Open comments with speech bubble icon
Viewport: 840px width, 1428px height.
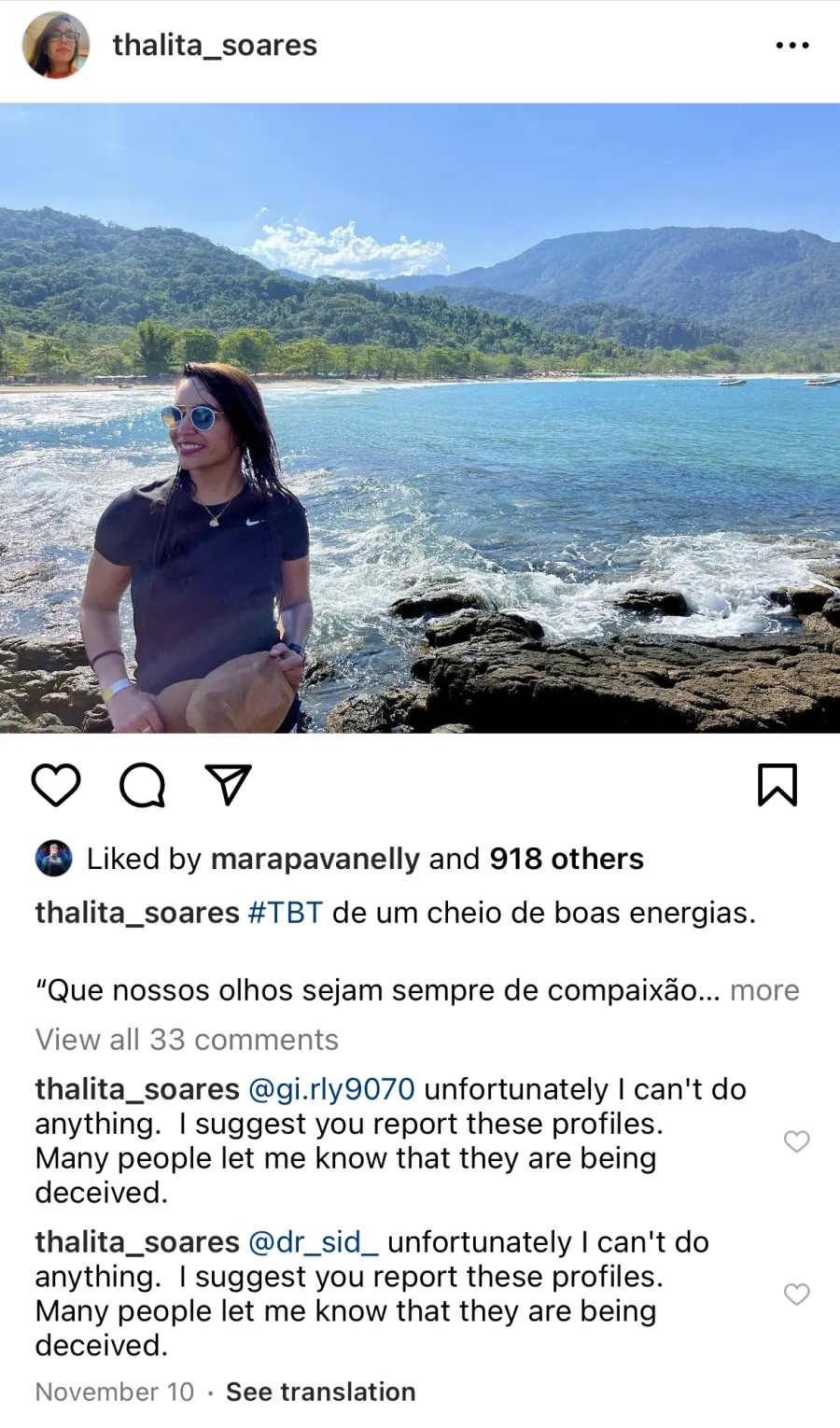(143, 785)
